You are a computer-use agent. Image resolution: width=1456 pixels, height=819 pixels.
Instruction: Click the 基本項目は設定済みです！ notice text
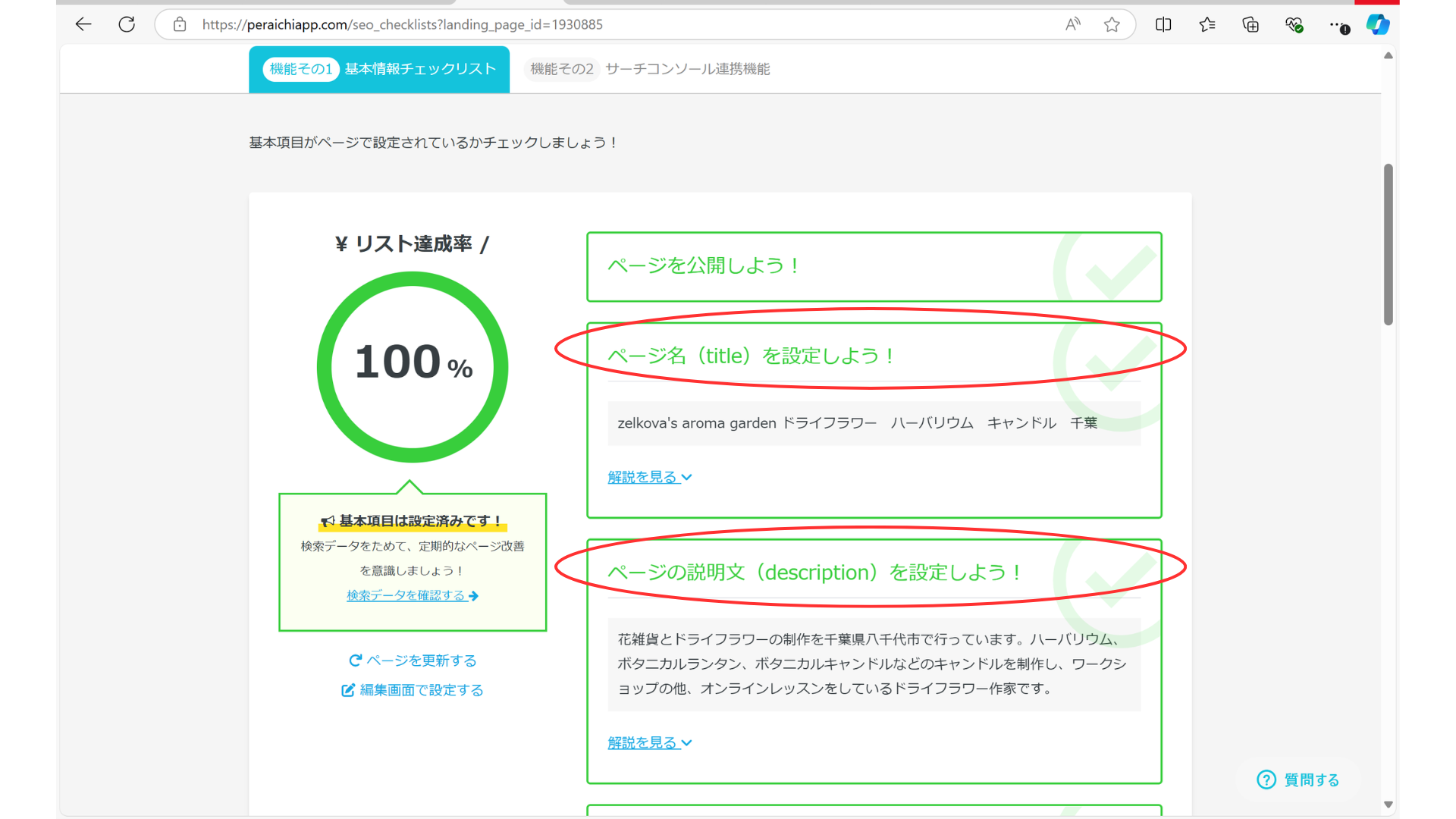413,521
